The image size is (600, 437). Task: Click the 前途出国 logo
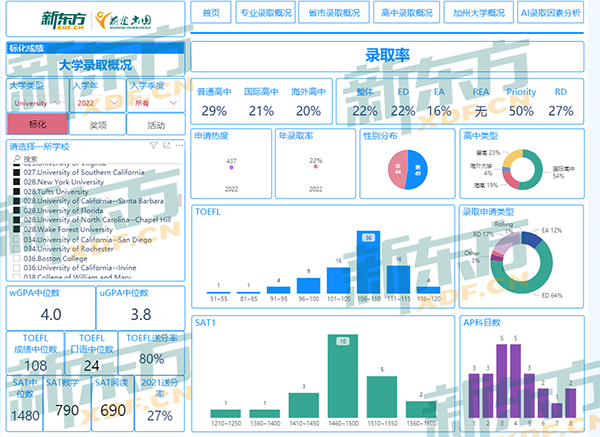pos(123,20)
